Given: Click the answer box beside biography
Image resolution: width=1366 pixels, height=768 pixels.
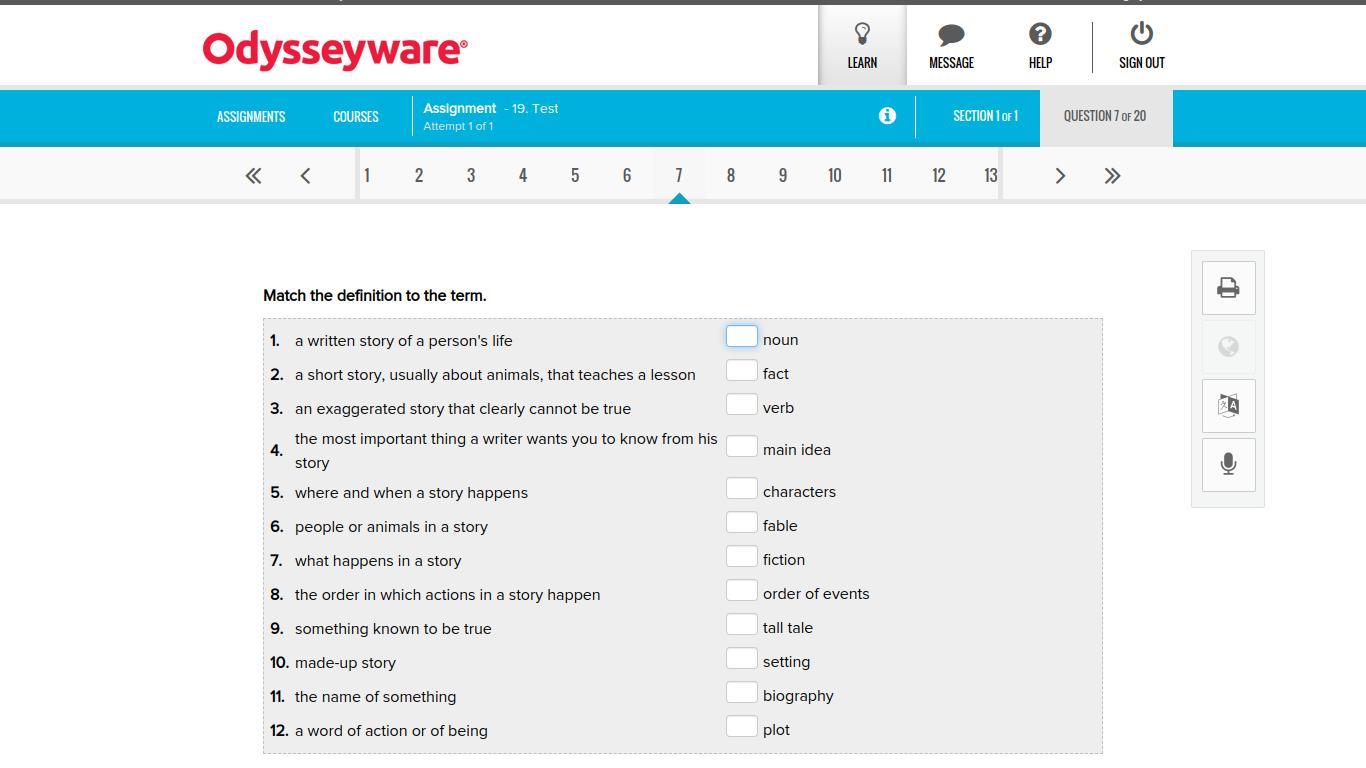Looking at the screenshot, I should [x=741, y=693].
